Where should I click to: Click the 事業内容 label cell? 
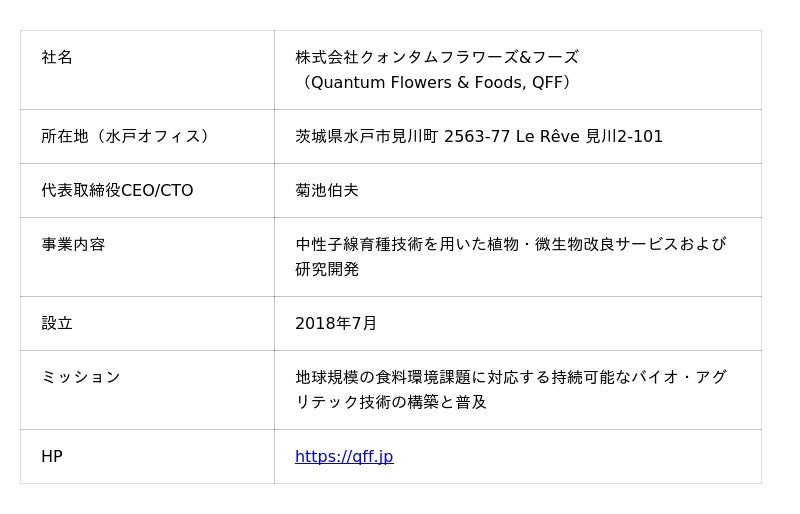pyautogui.click(x=73, y=245)
